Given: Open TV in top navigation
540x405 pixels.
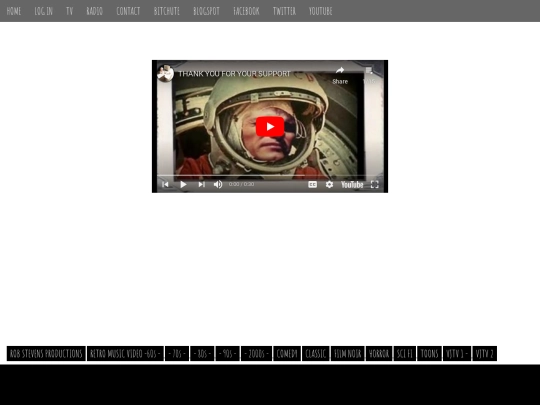Looking at the screenshot, I should pos(70,11).
